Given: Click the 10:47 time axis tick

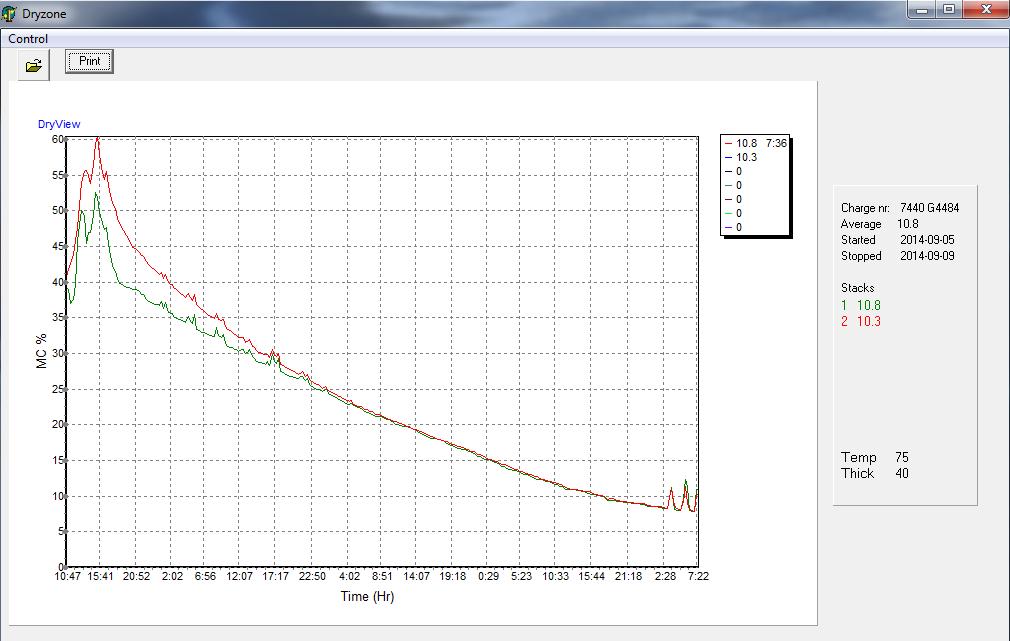Looking at the screenshot, I should [68, 576].
